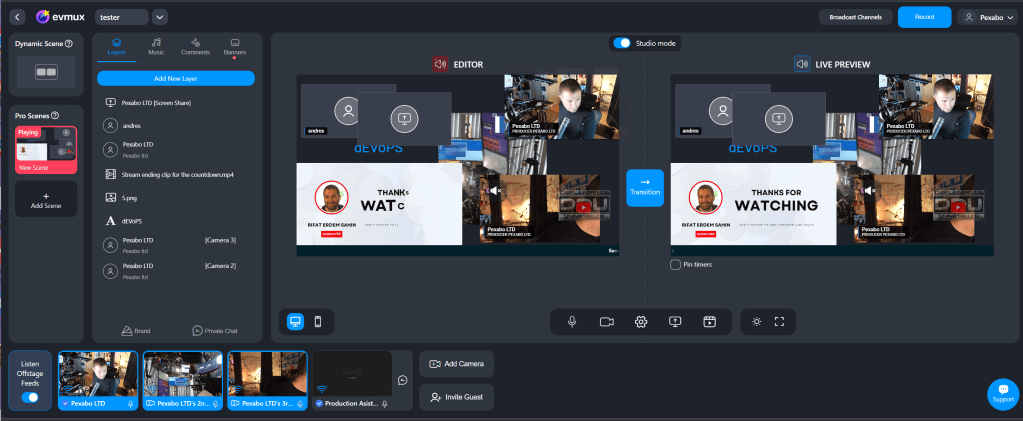Select the New Scene thumbnail marked Playing
Image resolution: width=1023 pixels, height=421 pixels.
(46, 150)
